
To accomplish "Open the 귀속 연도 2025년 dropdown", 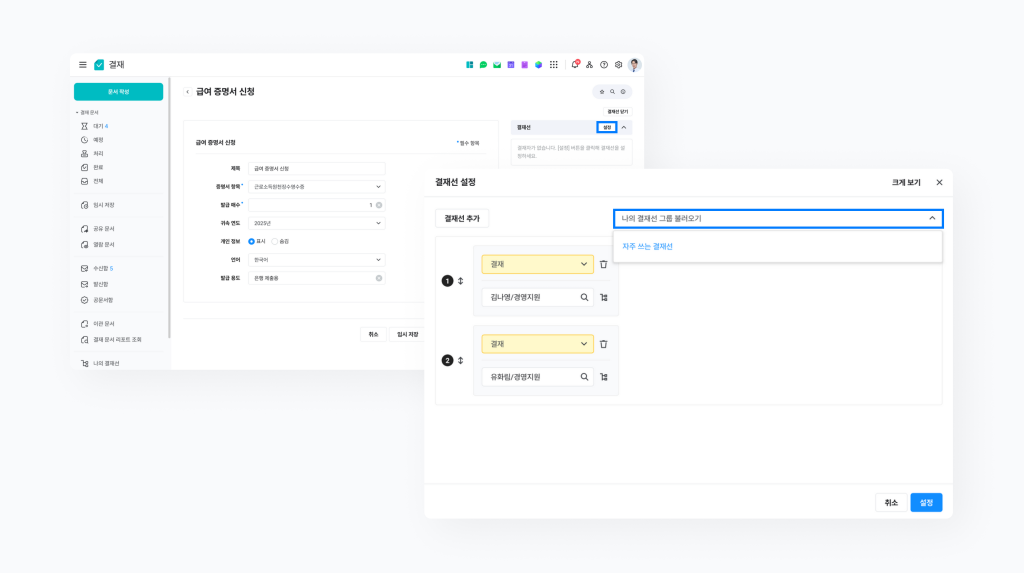I will click(316, 223).
